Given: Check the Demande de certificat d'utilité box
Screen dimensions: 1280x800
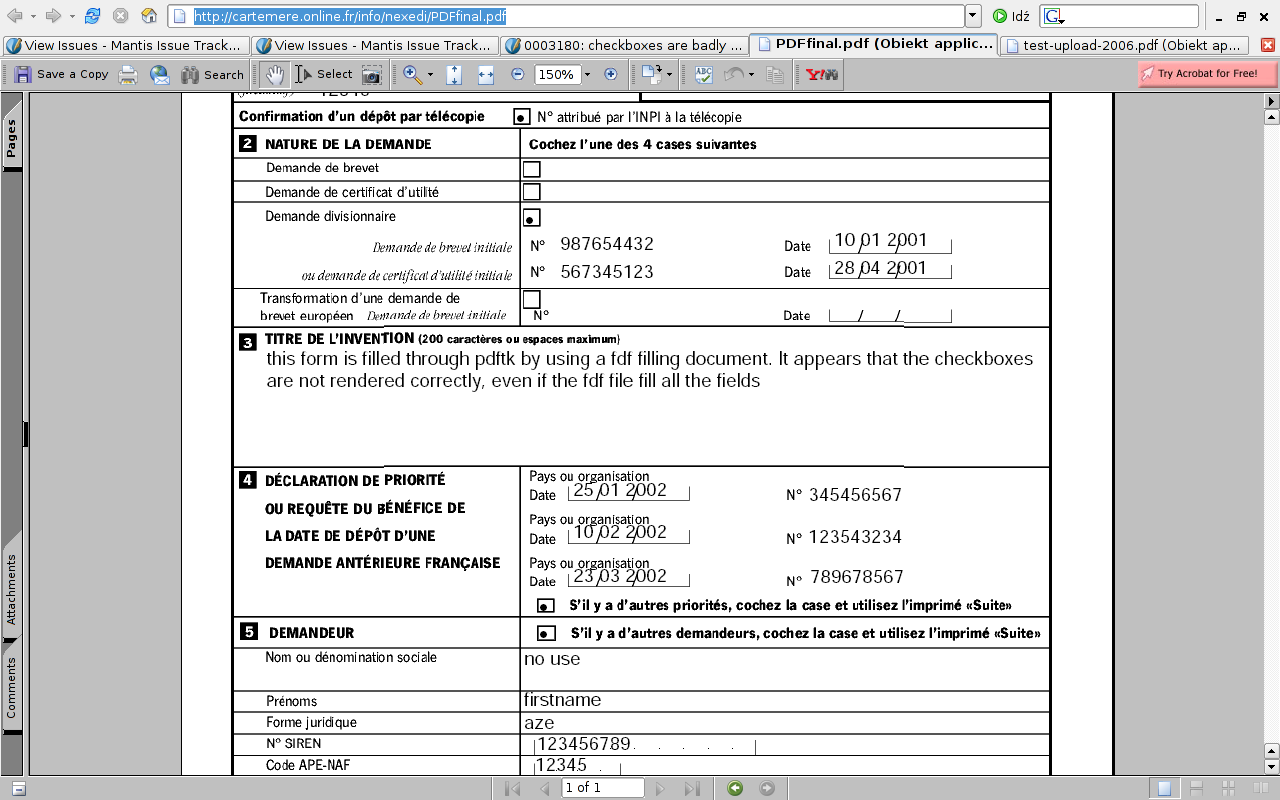Looking at the screenshot, I should (531, 192).
